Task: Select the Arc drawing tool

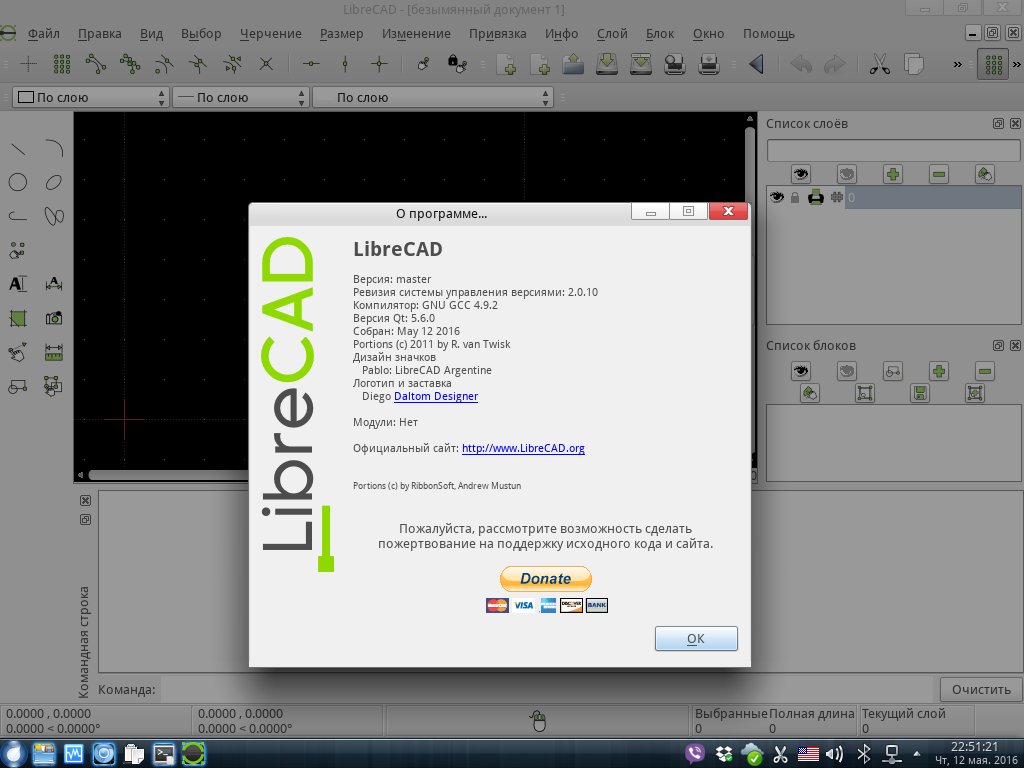Action: pyautogui.click(x=54, y=149)
